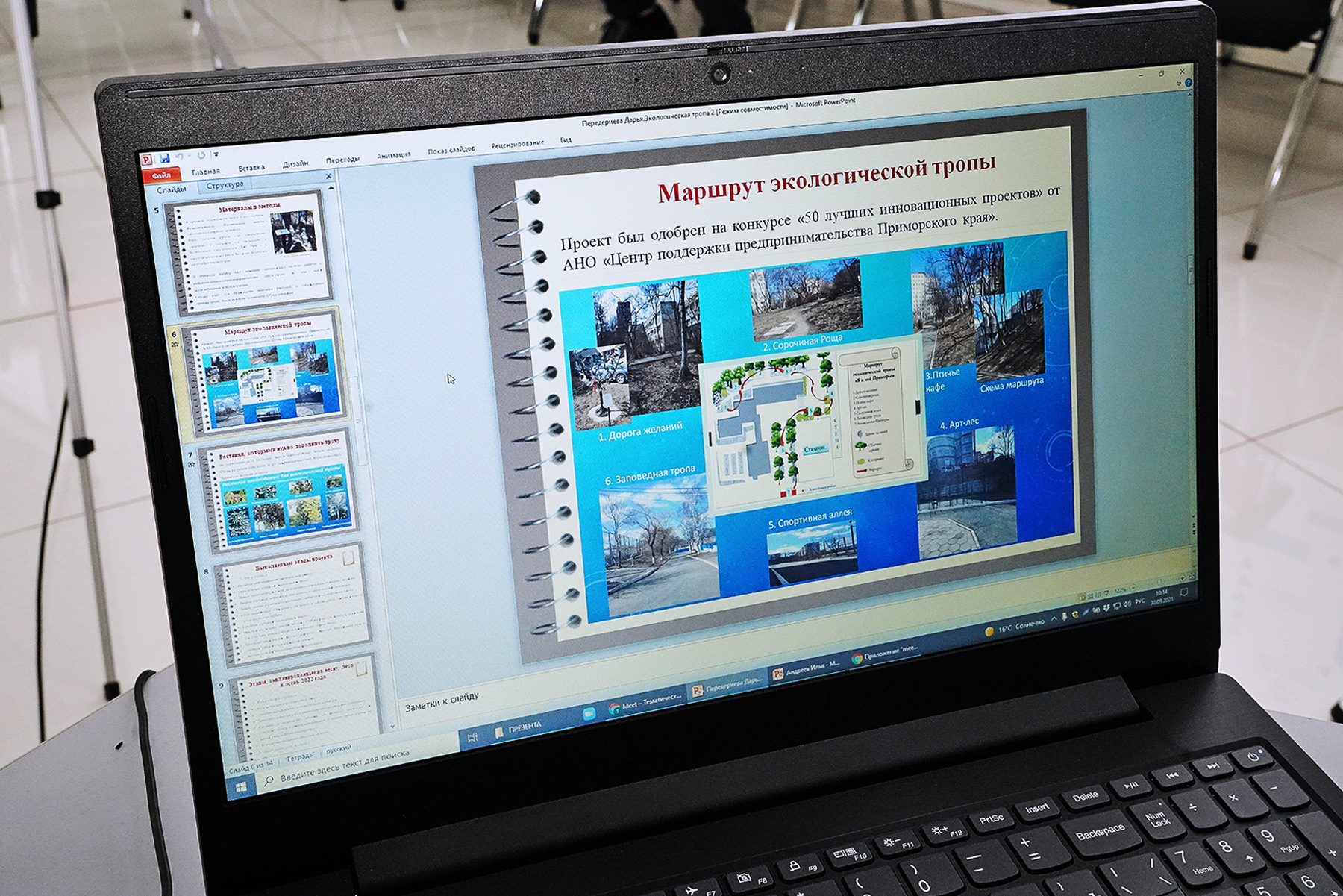The height and width of the screenshot is (896, 1343).
Task: Switch to Normal view icon in status bar
Action: (x=1083, y=597)
